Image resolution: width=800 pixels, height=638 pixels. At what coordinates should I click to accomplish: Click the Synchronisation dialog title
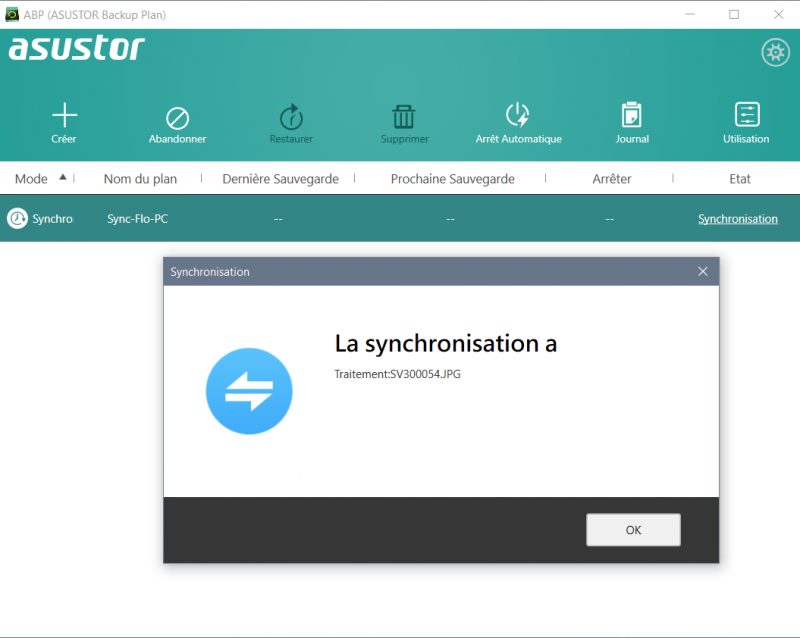coord(210,272)
